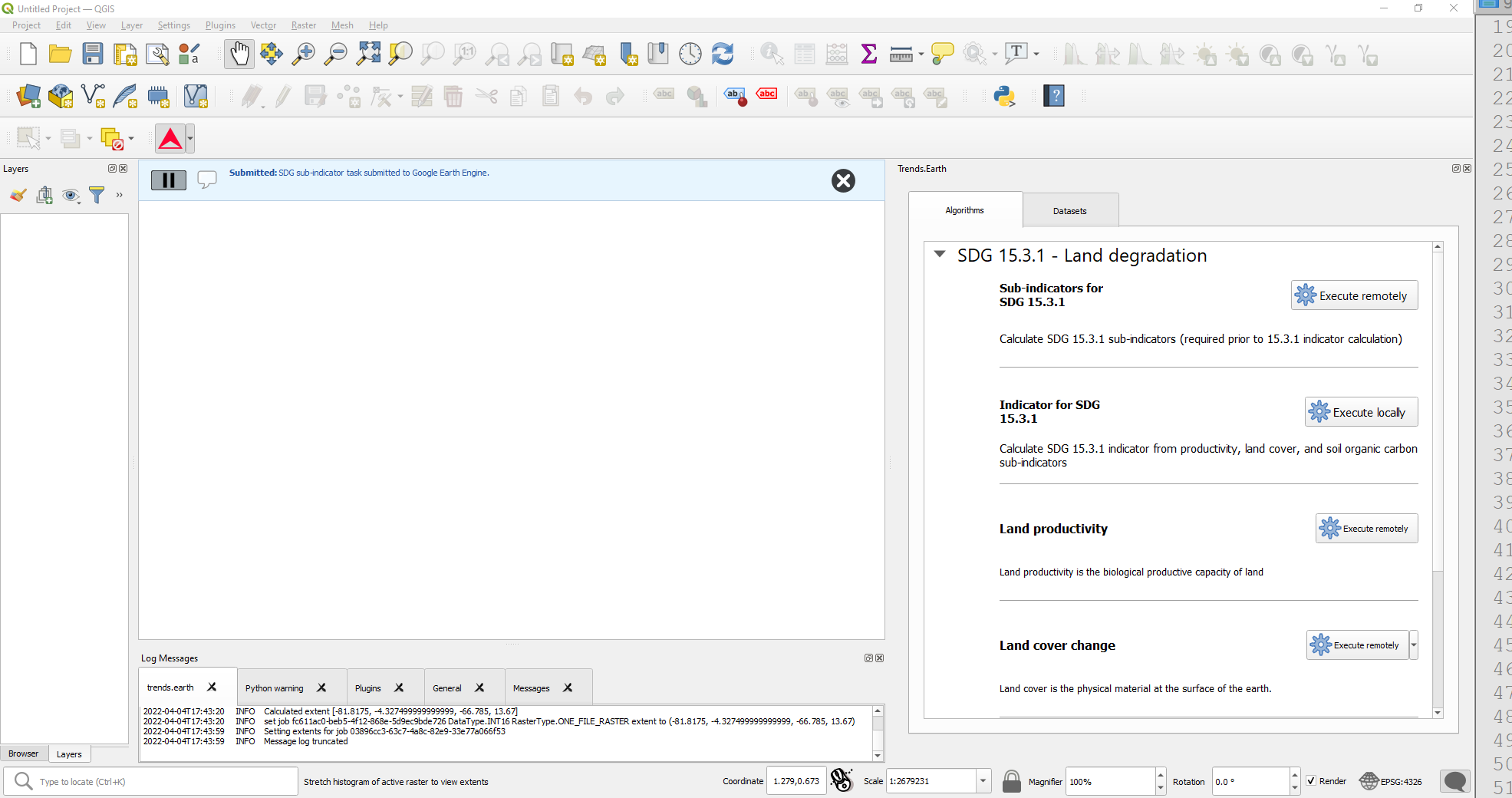Click the Help question mark icon
1512x798 pixels.
(1054, 97)
